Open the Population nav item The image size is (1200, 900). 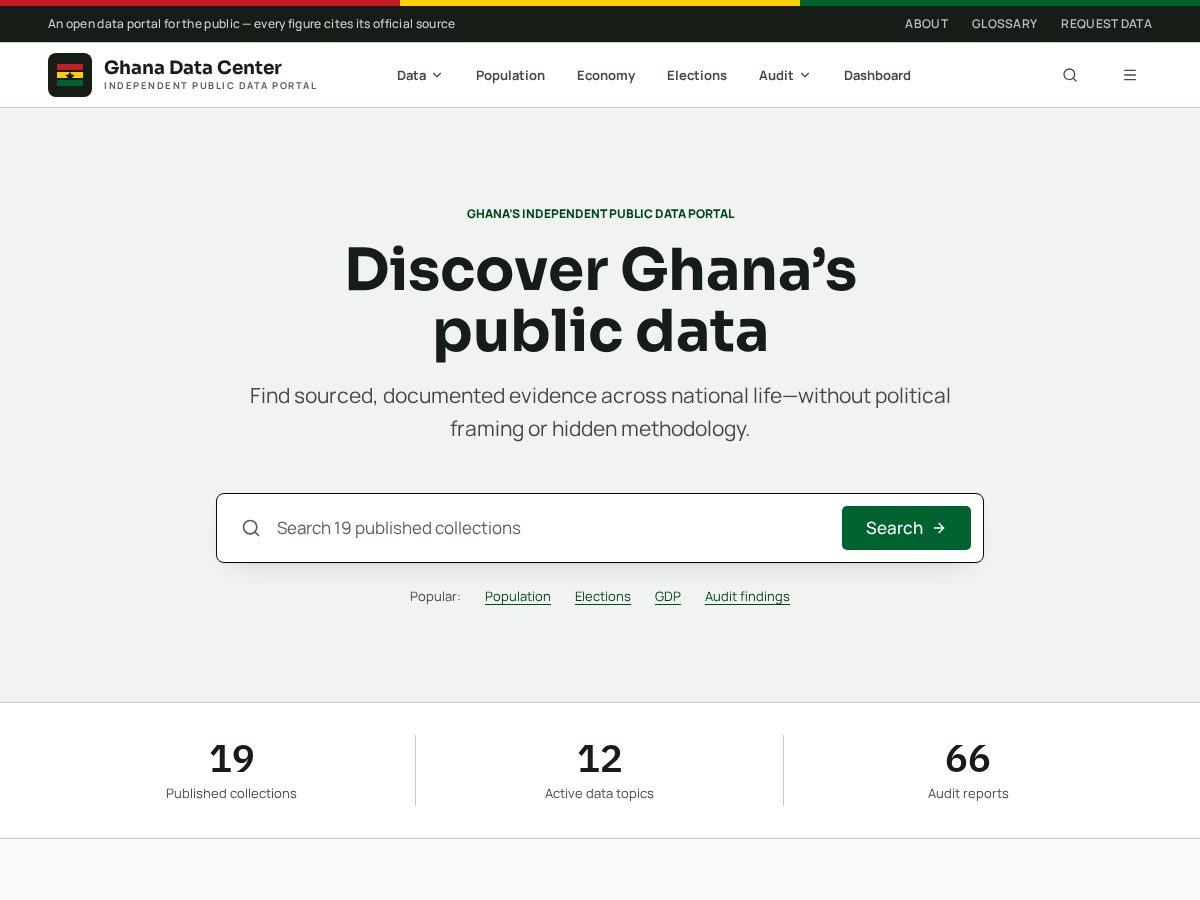click(x=510, y=75)
